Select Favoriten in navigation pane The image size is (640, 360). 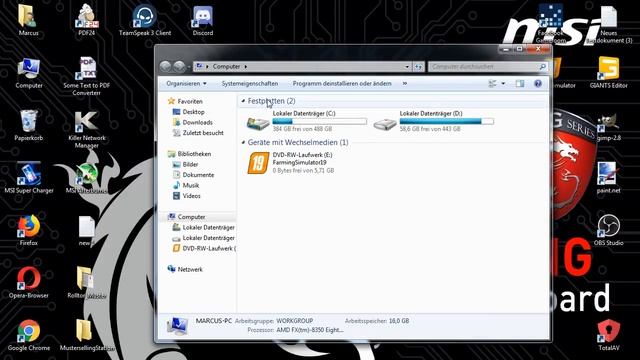190,101
